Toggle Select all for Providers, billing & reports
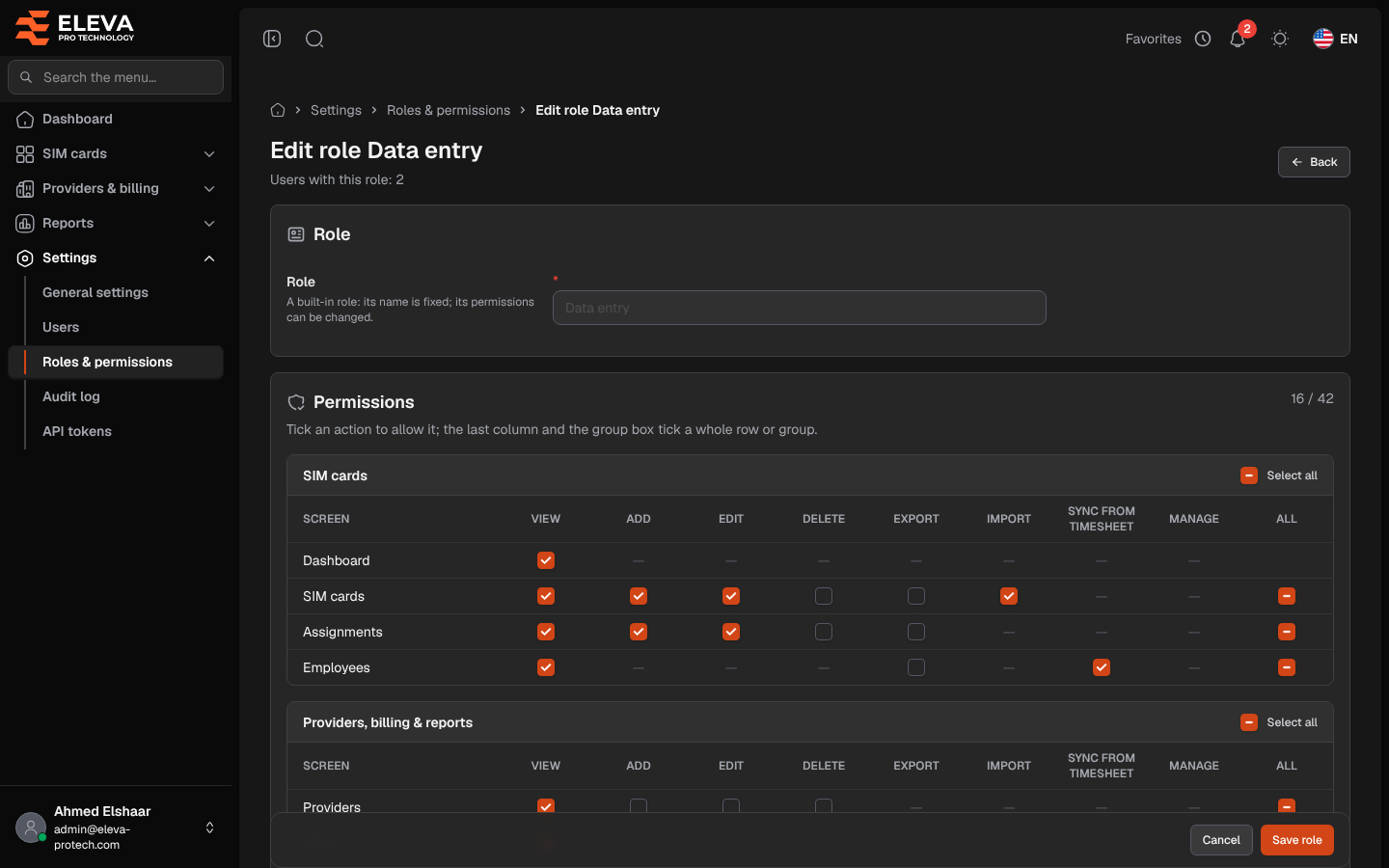 click(1249, 722)
